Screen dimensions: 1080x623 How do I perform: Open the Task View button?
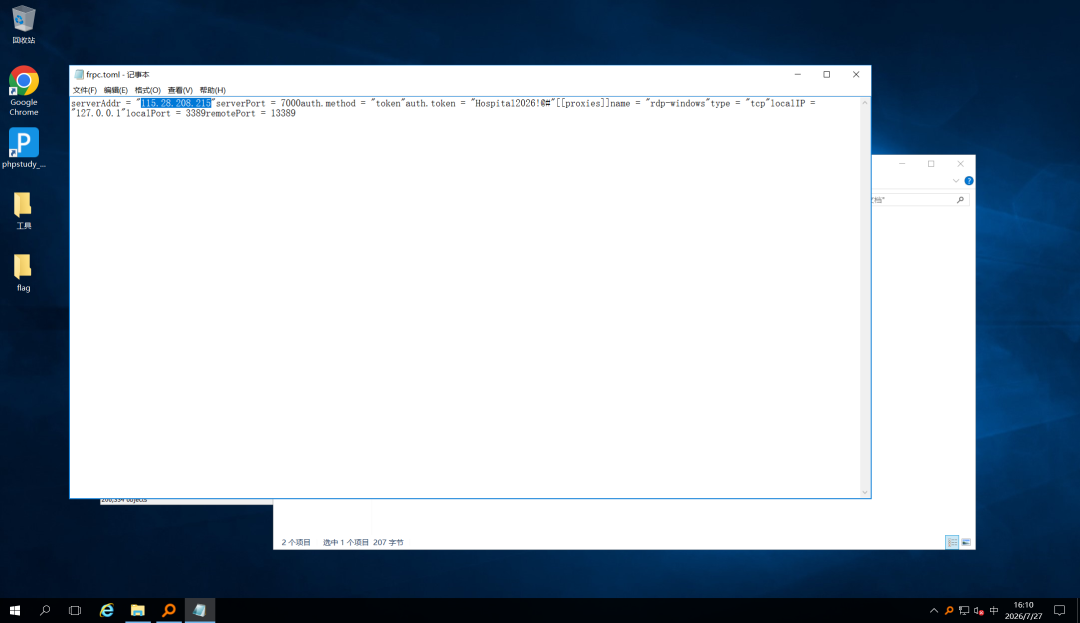[75, 611]
